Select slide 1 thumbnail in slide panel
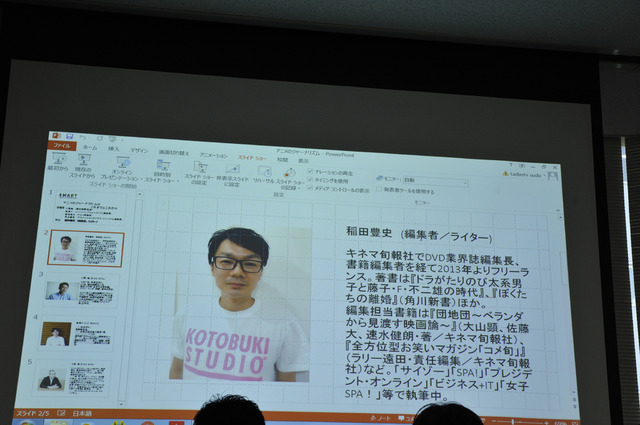This screenshot has height=425, width=640. 90,207
